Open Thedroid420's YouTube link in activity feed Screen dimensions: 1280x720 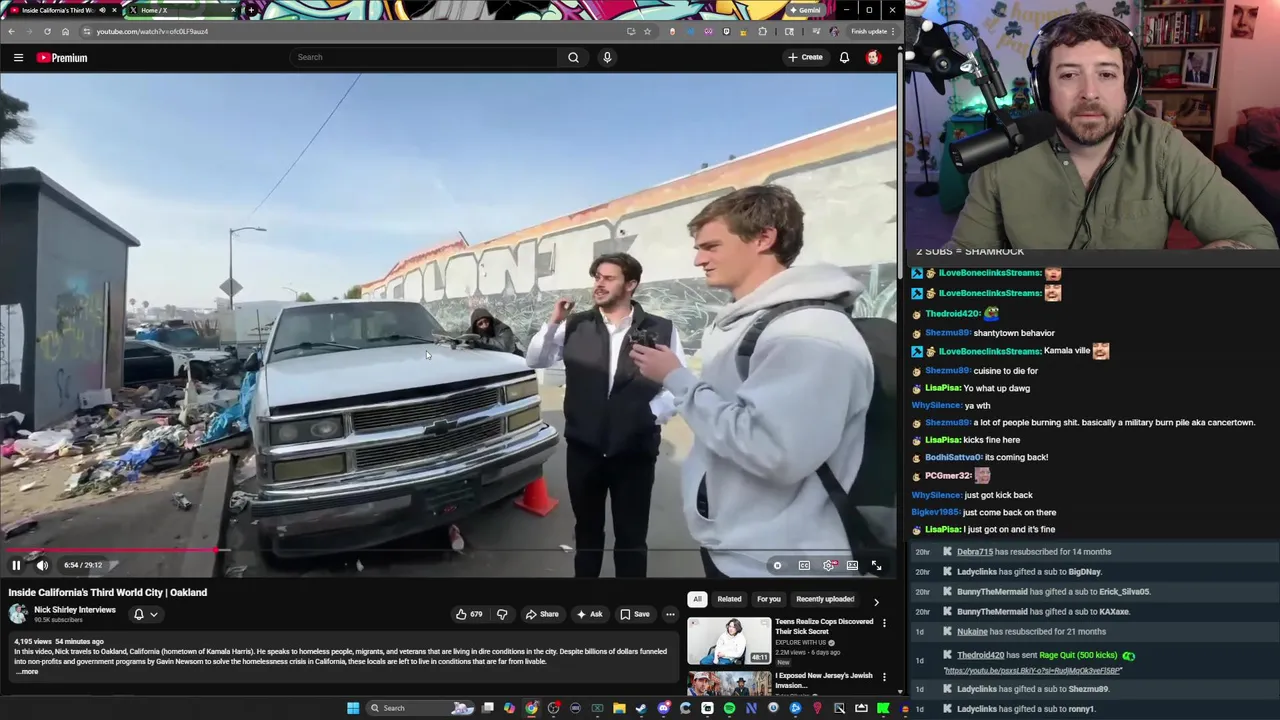pos(1032,671)
